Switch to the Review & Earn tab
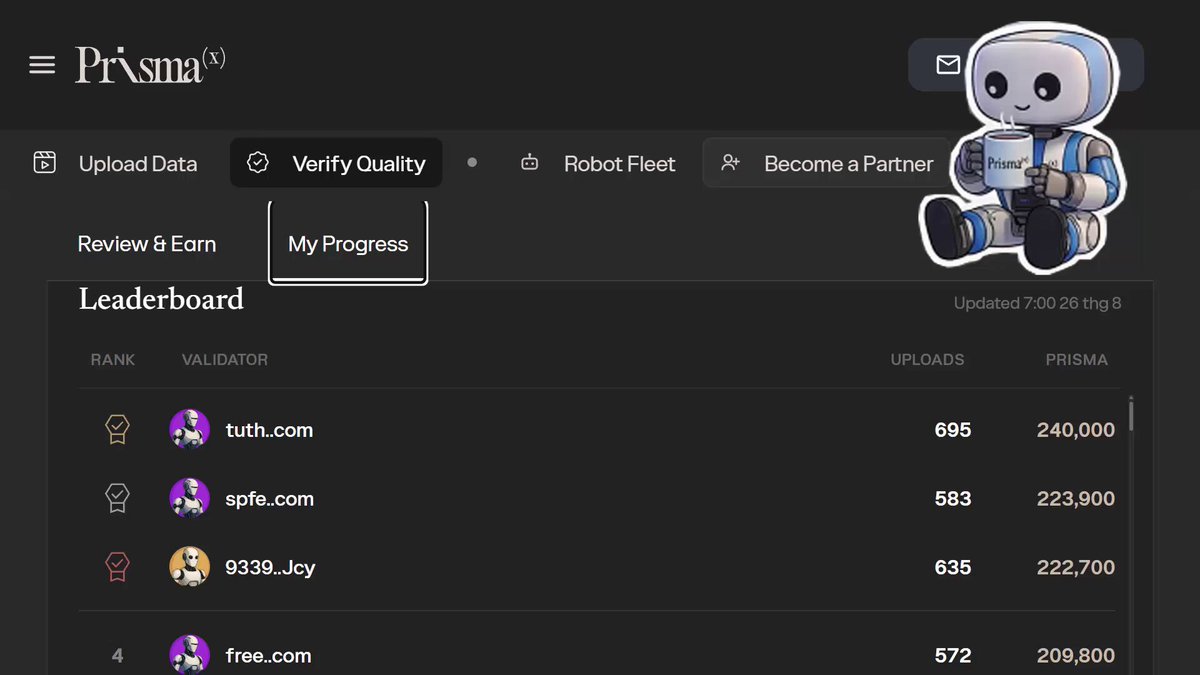Viewport: 1200px width, 675px height. tap(147, 244)
